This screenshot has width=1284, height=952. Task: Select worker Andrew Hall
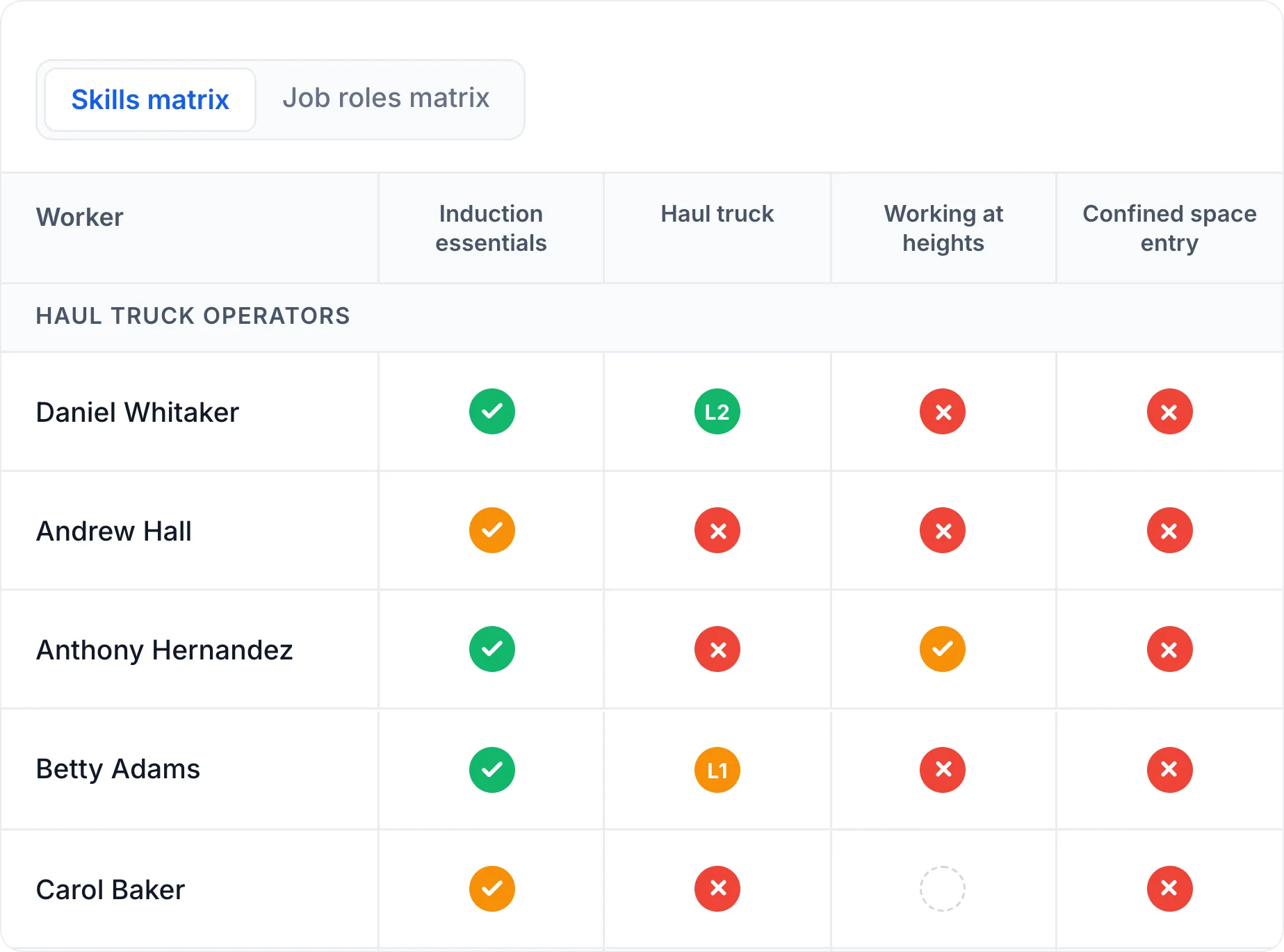click(114, 531)
